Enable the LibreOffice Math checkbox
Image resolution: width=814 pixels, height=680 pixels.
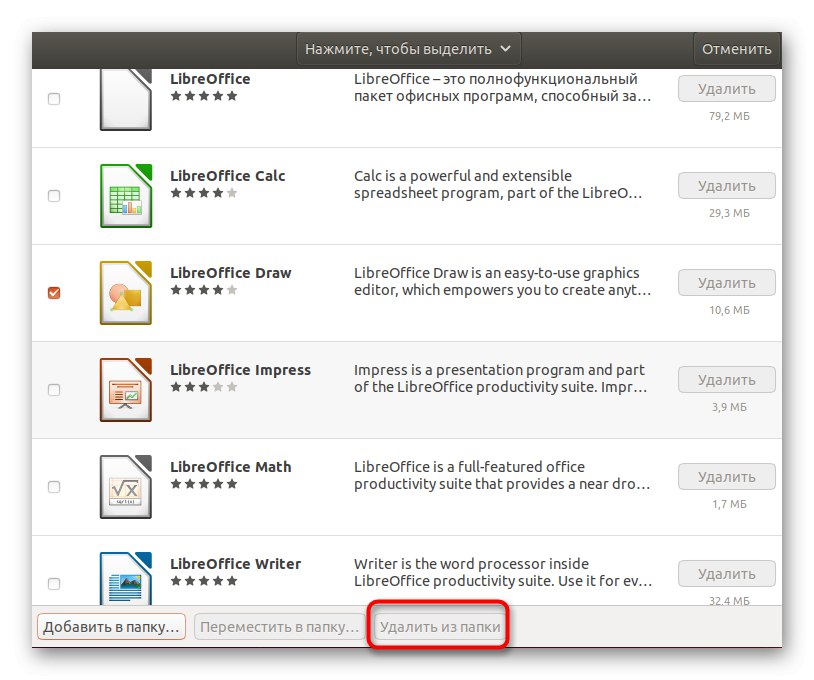54,487
